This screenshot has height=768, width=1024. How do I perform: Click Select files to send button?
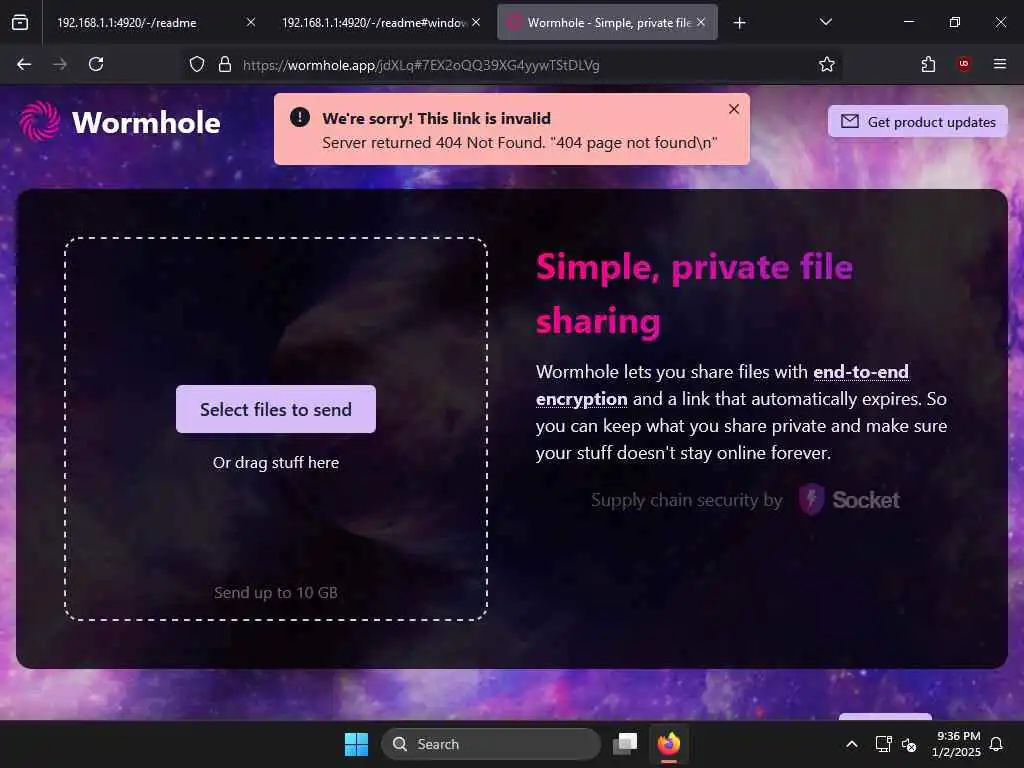tap(276, 409)
